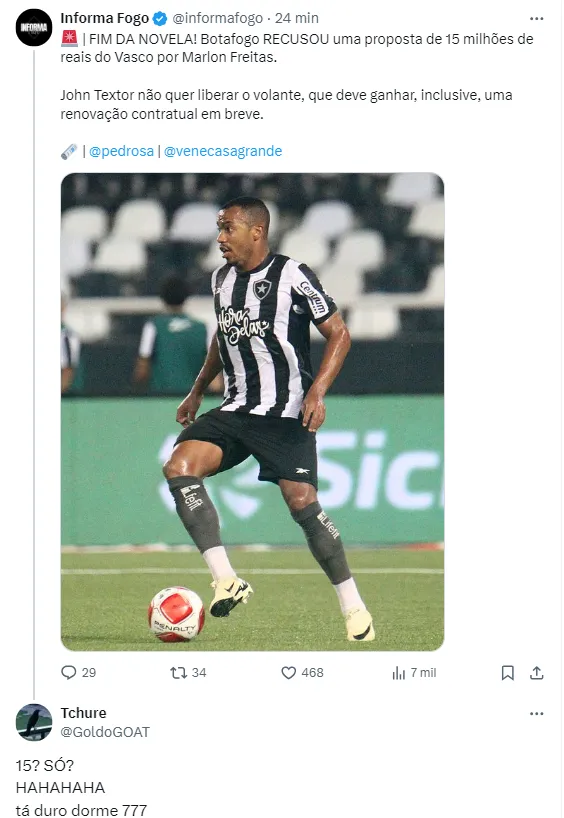Open the Informa Fogo profile avatar
The image size is (564, 818).
click(34, 28)
